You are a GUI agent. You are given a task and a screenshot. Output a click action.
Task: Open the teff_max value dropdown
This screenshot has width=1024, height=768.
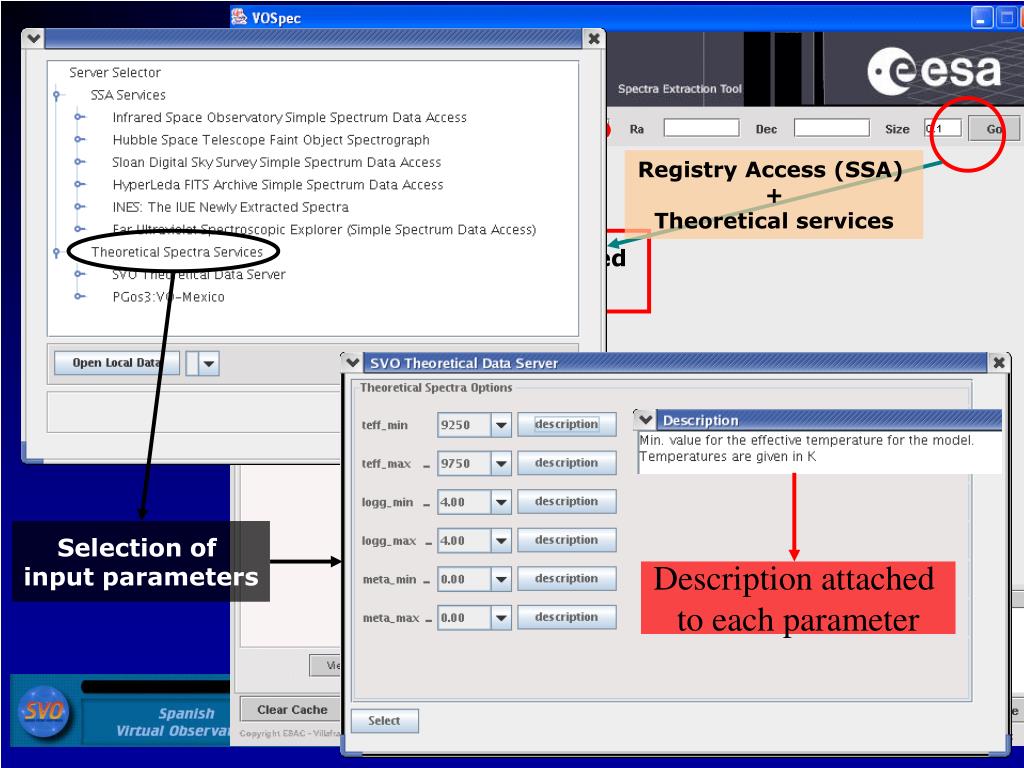[x=501, y=464]
